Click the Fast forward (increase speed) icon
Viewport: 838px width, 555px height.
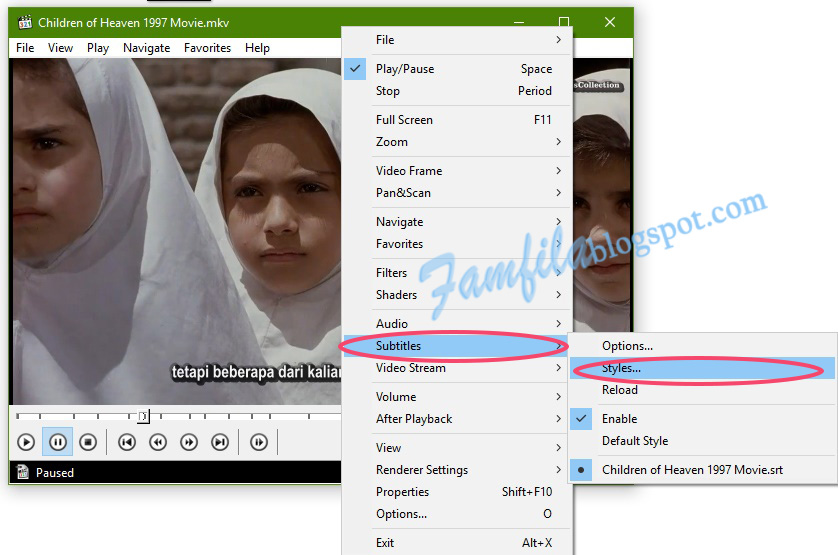point(189,442)
